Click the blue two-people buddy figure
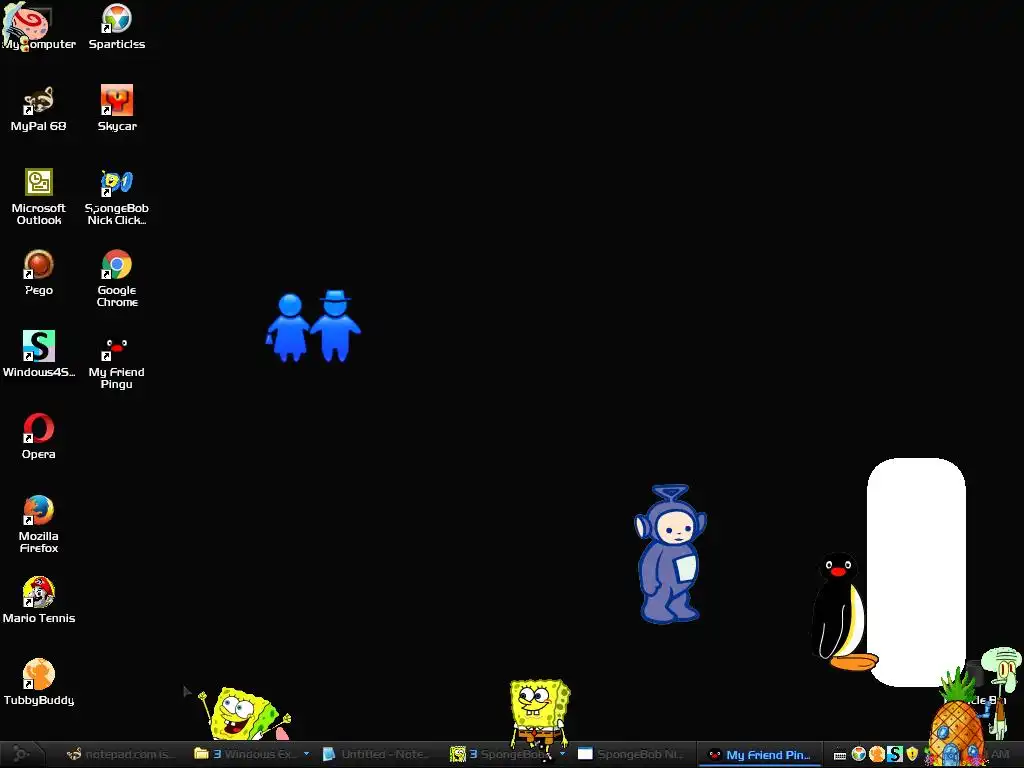 point(313,326)
